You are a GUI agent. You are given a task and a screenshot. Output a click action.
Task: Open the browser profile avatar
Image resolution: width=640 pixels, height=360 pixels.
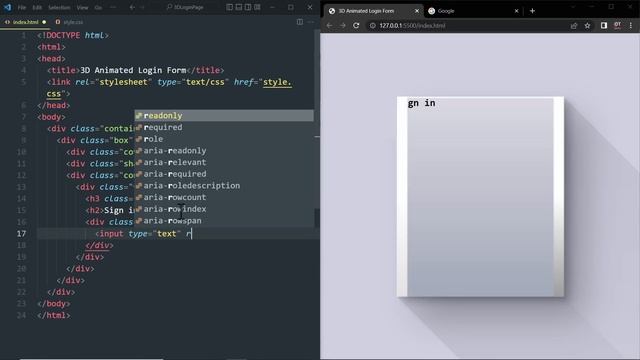618,25
